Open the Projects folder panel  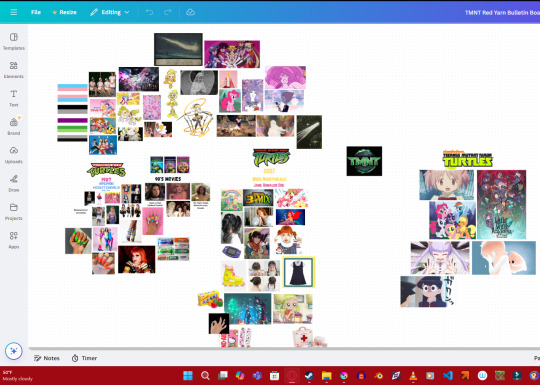point(14,212)
